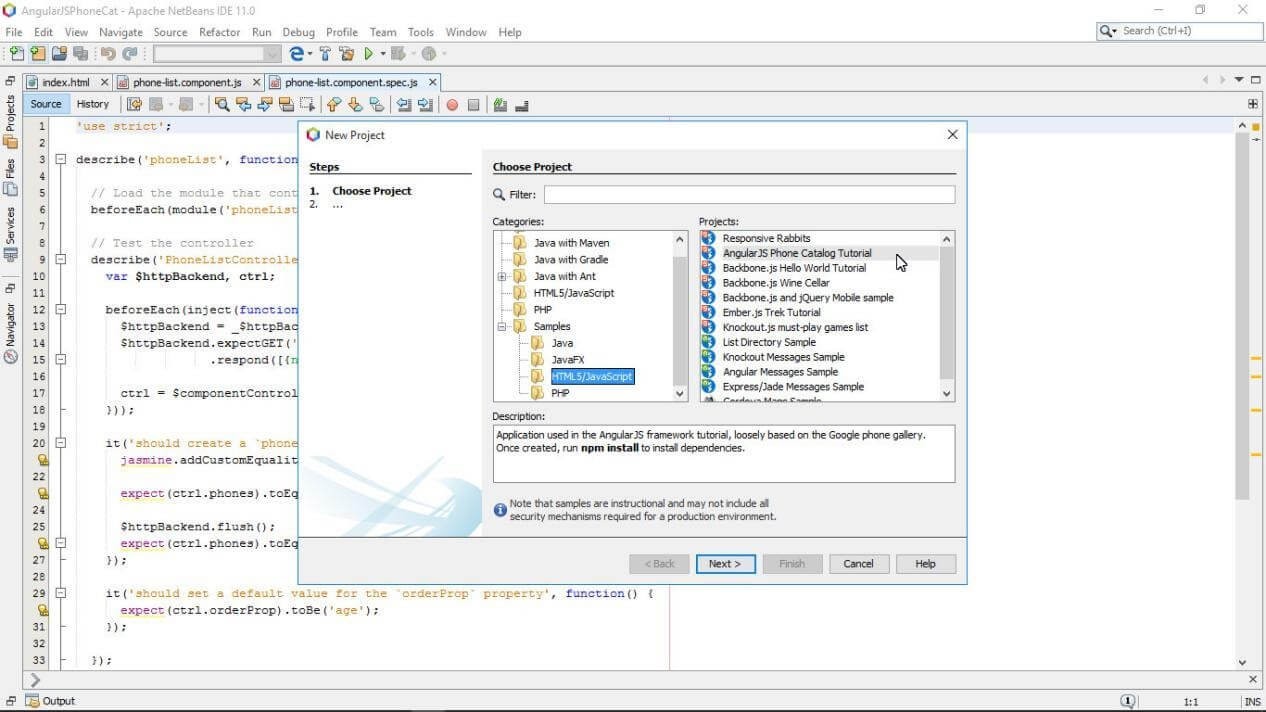Viewport: 1266px width, 712px height.
Task: Select PHP under Samples category
Action: point(560,393)
